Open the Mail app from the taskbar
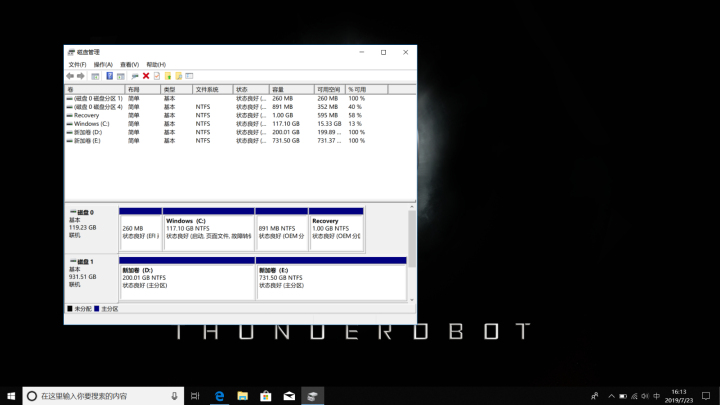 pyautogui.click(x=289, y=396)
